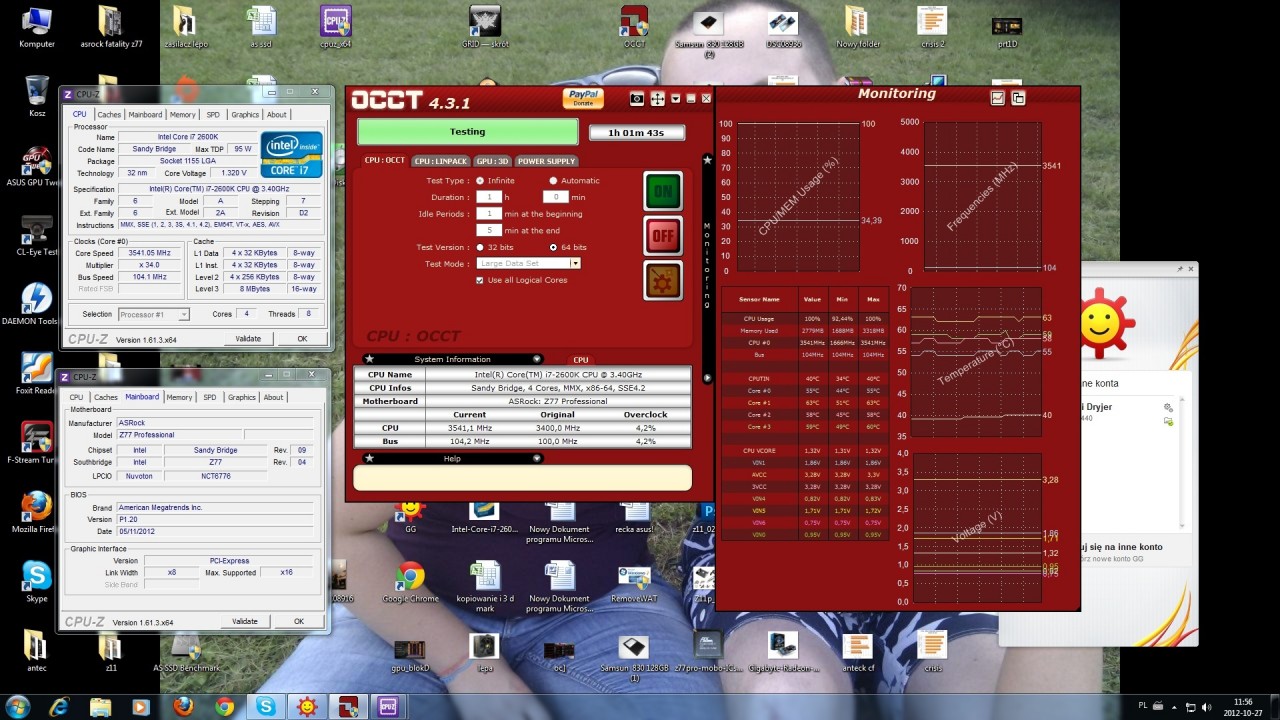Switch to the CPU : LINPACK tab

441,161
